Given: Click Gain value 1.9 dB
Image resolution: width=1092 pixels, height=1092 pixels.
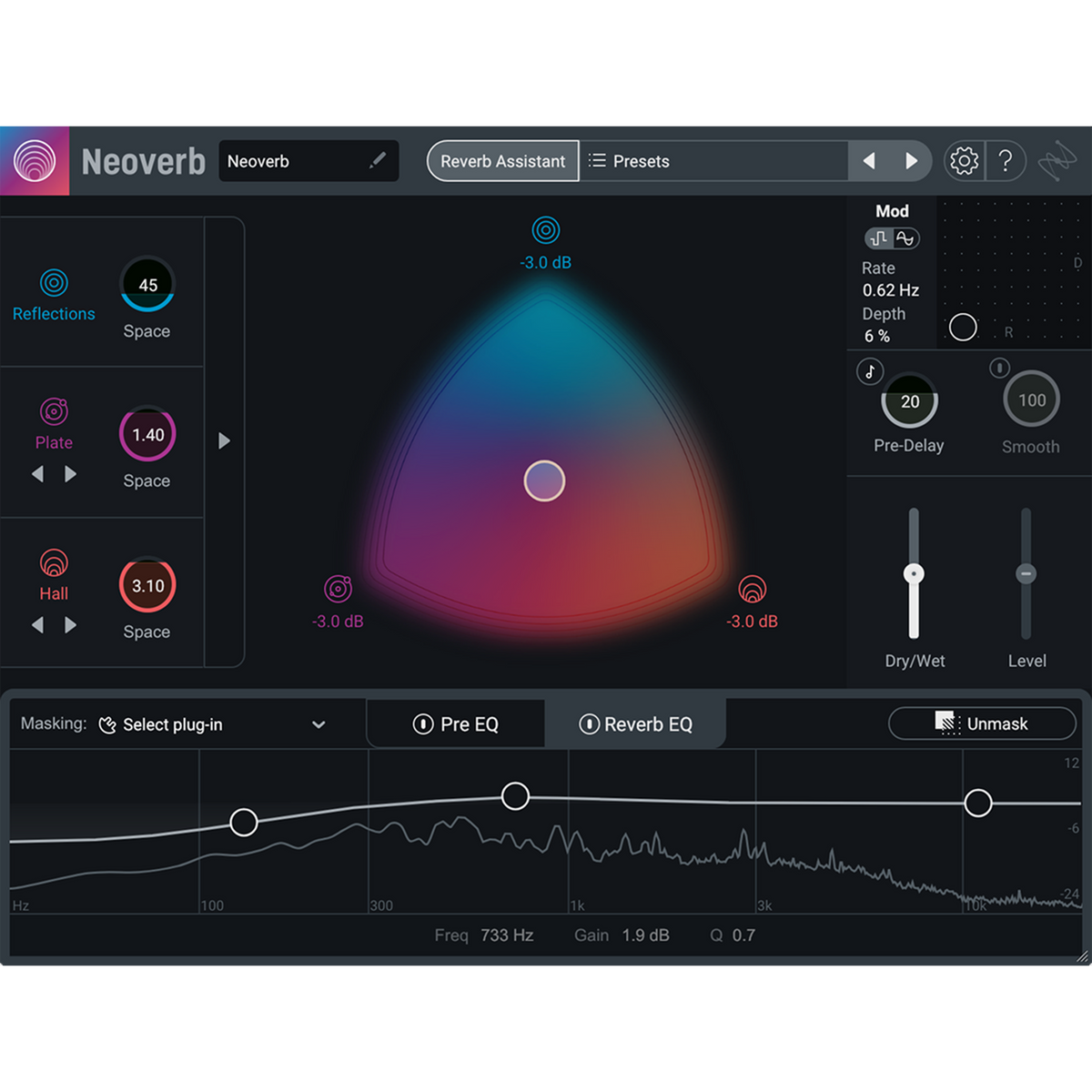Looking at the screenshot, I should point(646,935).
